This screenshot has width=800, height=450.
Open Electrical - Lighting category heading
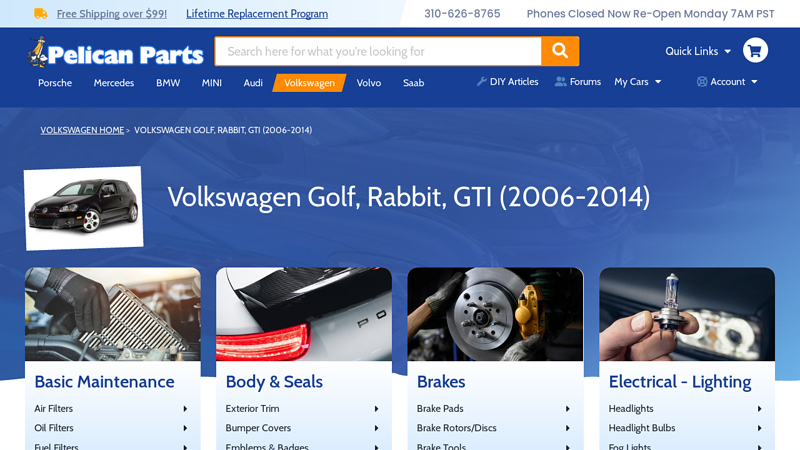(680, 382)
